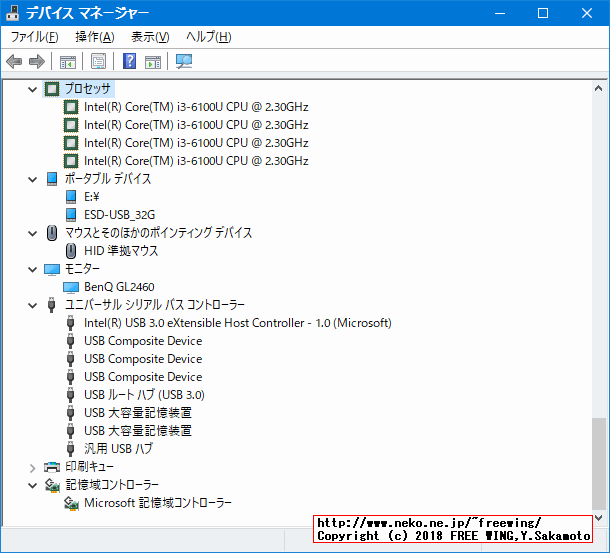Open the ファイル(F) menu
The width and height of the screenshot is (610, 553).
(35, 37)
